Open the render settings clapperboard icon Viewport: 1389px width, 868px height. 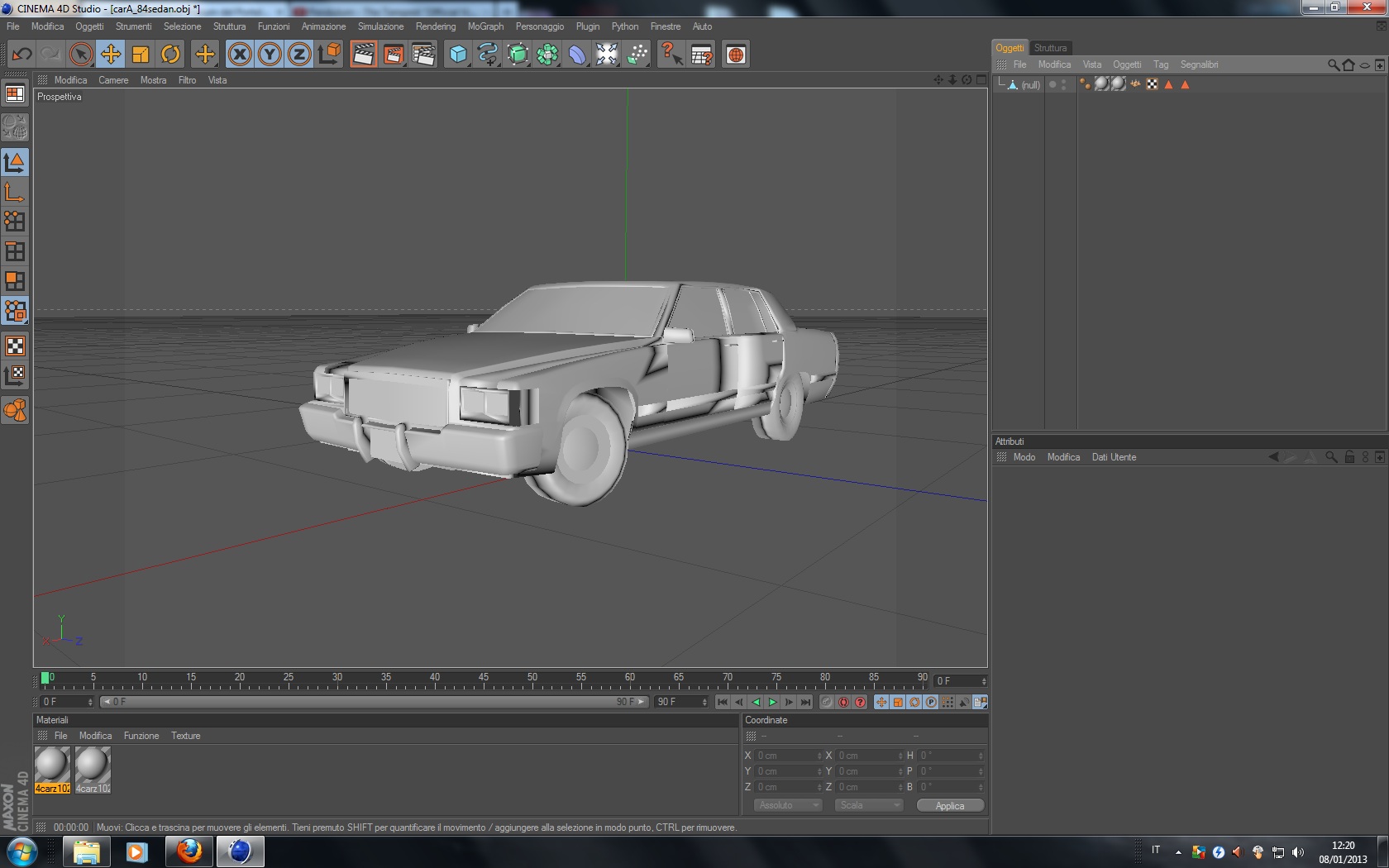(422, 55)
